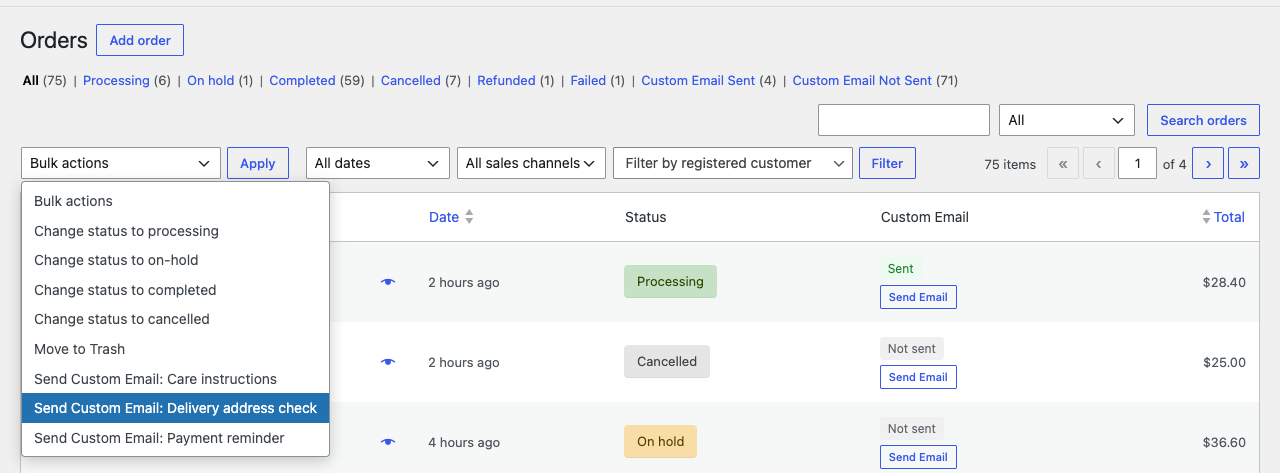Click the current page number field
1280x473 pixels.
(x=1138, y=163)
